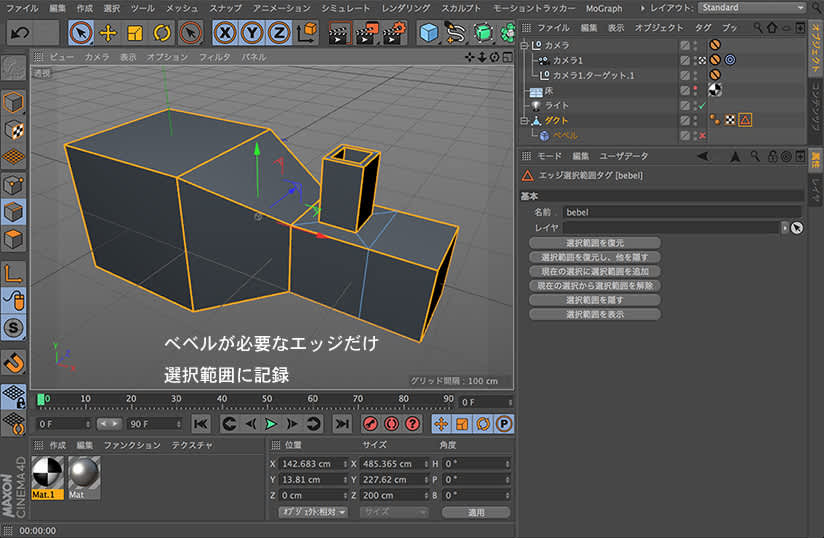Collapse the カメラ tree node
Viewport: 824px width, 538px height.
tap(525, 46)
